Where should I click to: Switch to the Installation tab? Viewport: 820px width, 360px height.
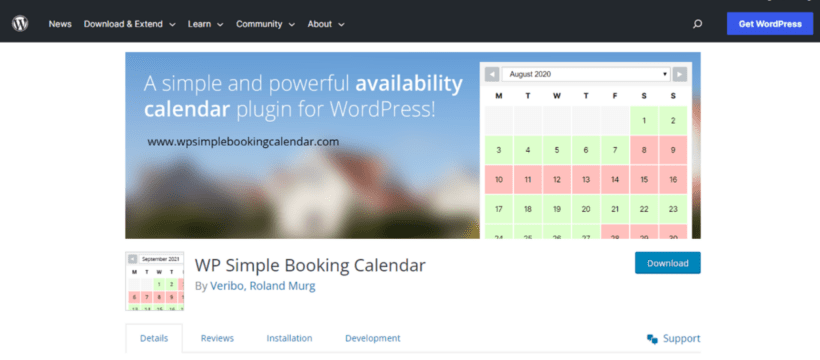[289, 338]
